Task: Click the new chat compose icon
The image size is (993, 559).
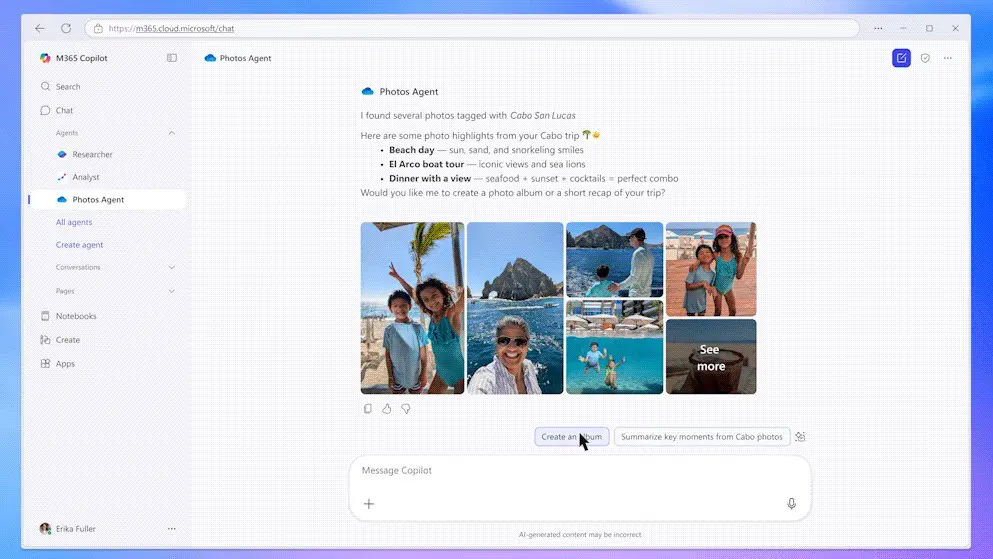Action: point(901,58)
